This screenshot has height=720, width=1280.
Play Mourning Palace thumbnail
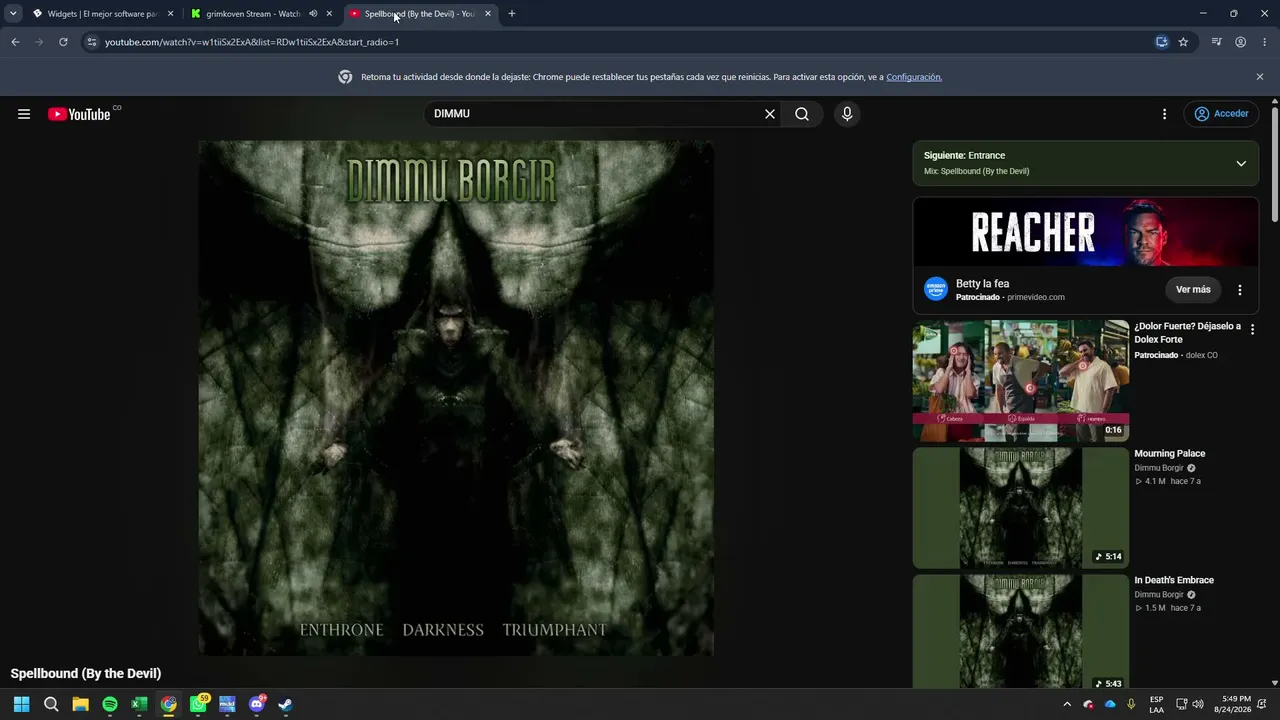[1020, 508]
